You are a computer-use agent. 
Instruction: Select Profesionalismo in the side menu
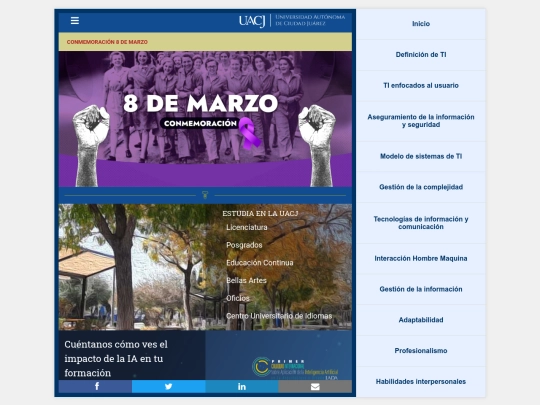click(x=421, y=351)
